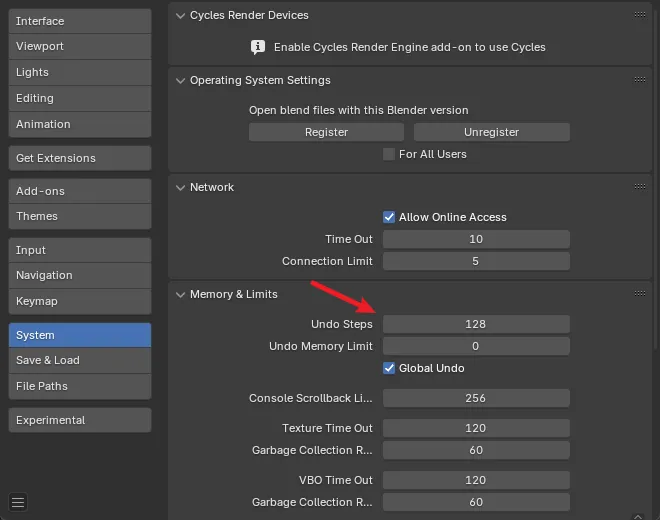The width and height of the screenshot is (660, 520).
Task: Click the Unregister button
Action: coord(492,132)
